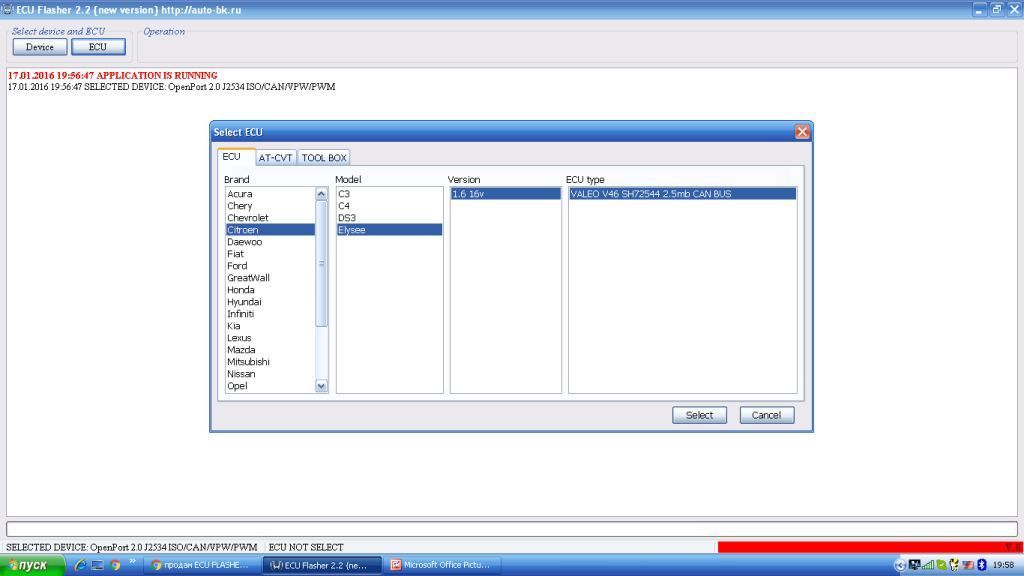Select 1.6 16v version
1024x576 pixels.
[x=505, y=194]
